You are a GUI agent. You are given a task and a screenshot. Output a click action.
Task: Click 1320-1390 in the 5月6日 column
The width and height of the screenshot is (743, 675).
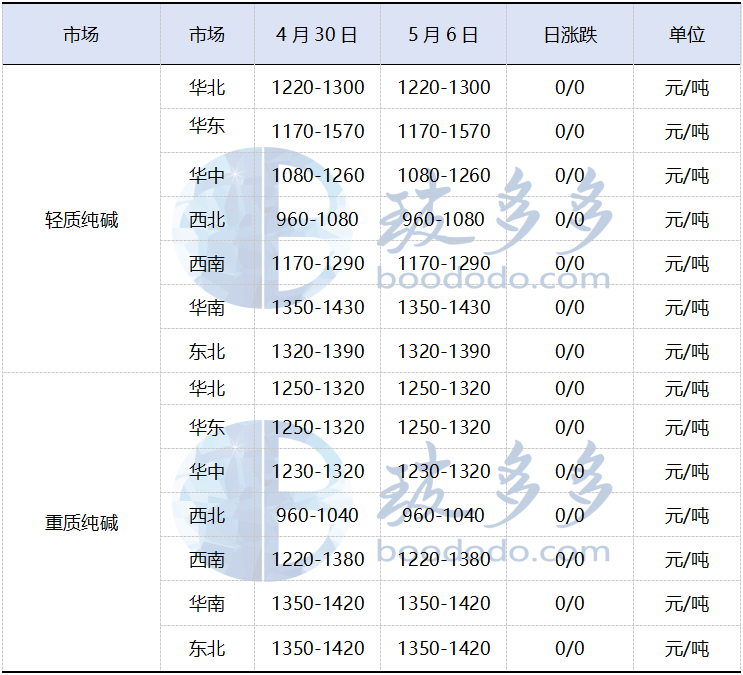(x=444, y=352)
